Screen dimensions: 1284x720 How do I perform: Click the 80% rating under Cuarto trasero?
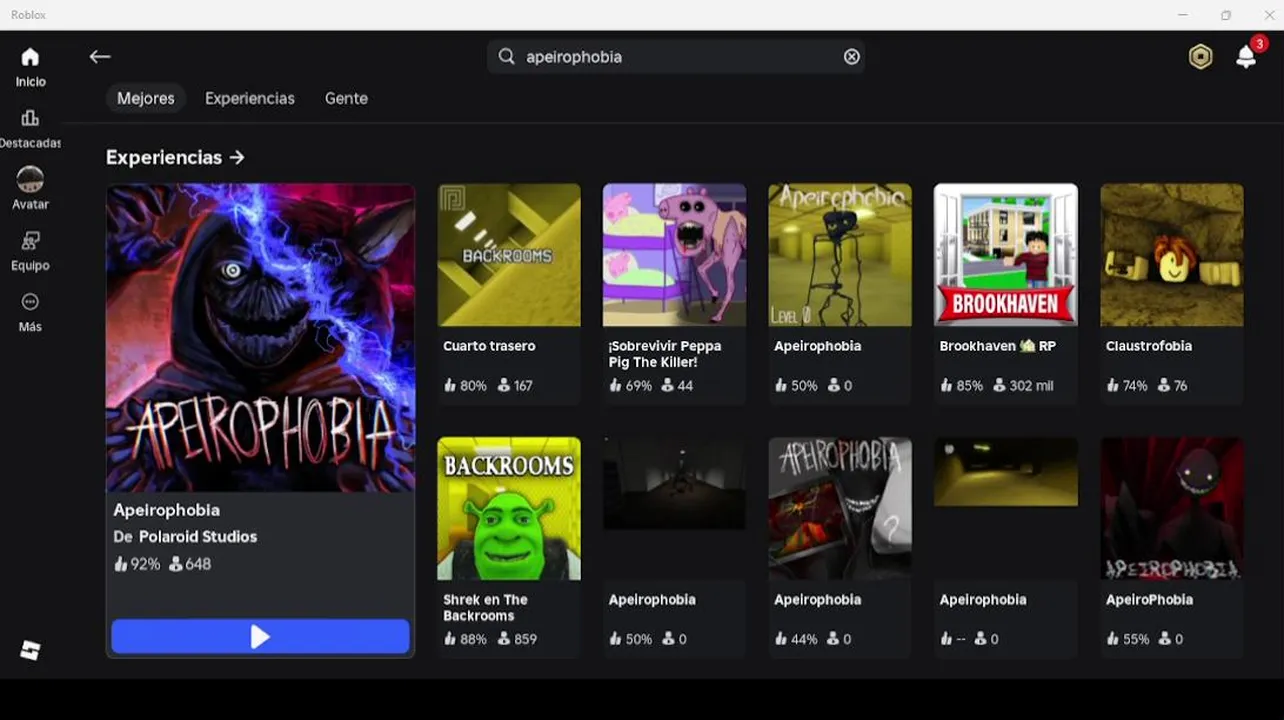(465, 386)
